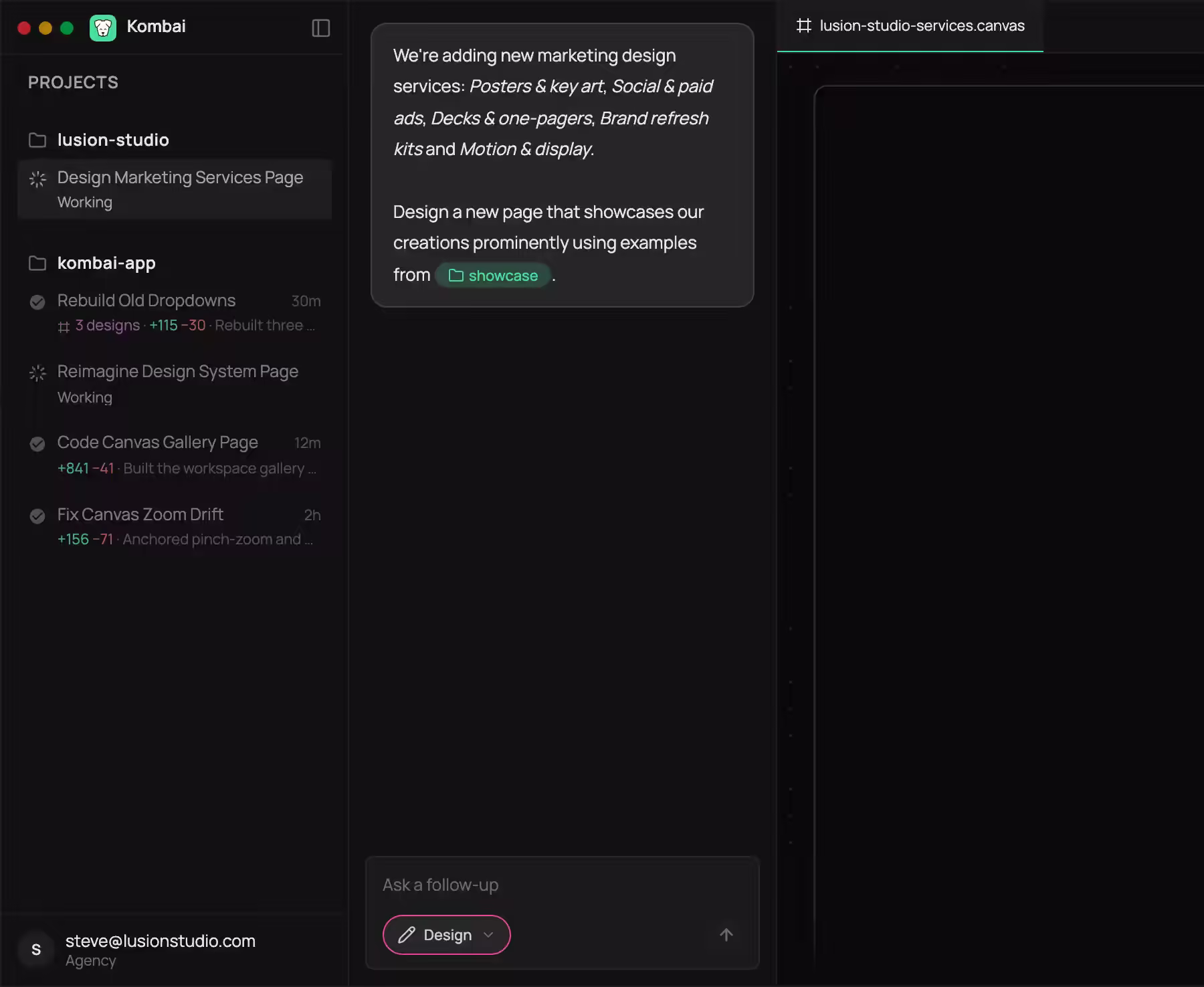Click the canvas frame icon near 3 designs
This screenshot has width=1204, height=987.
(x=64, y=326)
